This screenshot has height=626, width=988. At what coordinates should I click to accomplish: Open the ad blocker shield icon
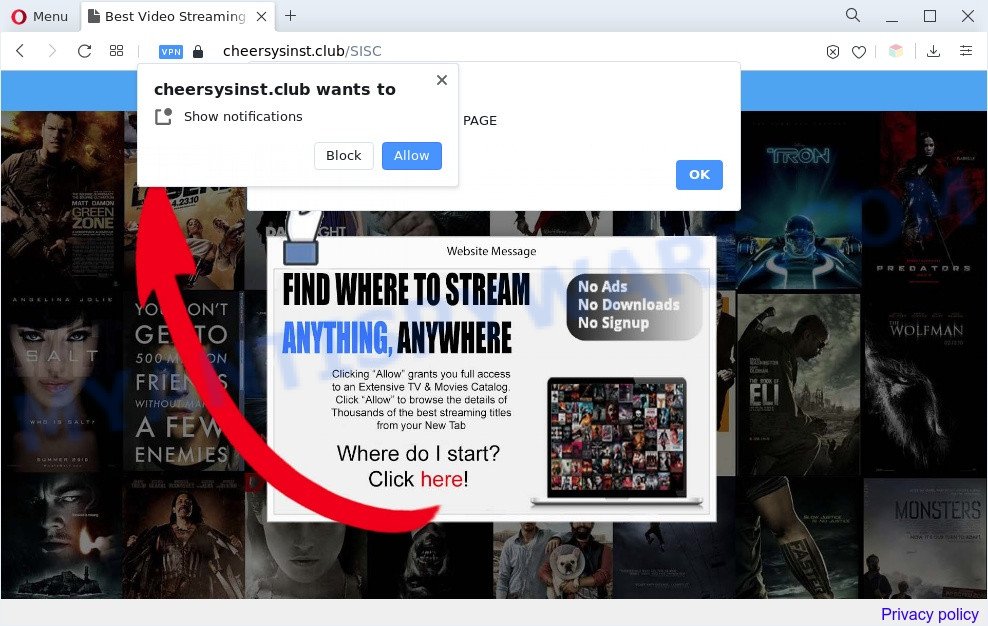pyautogui.click(x=832, y=52)
